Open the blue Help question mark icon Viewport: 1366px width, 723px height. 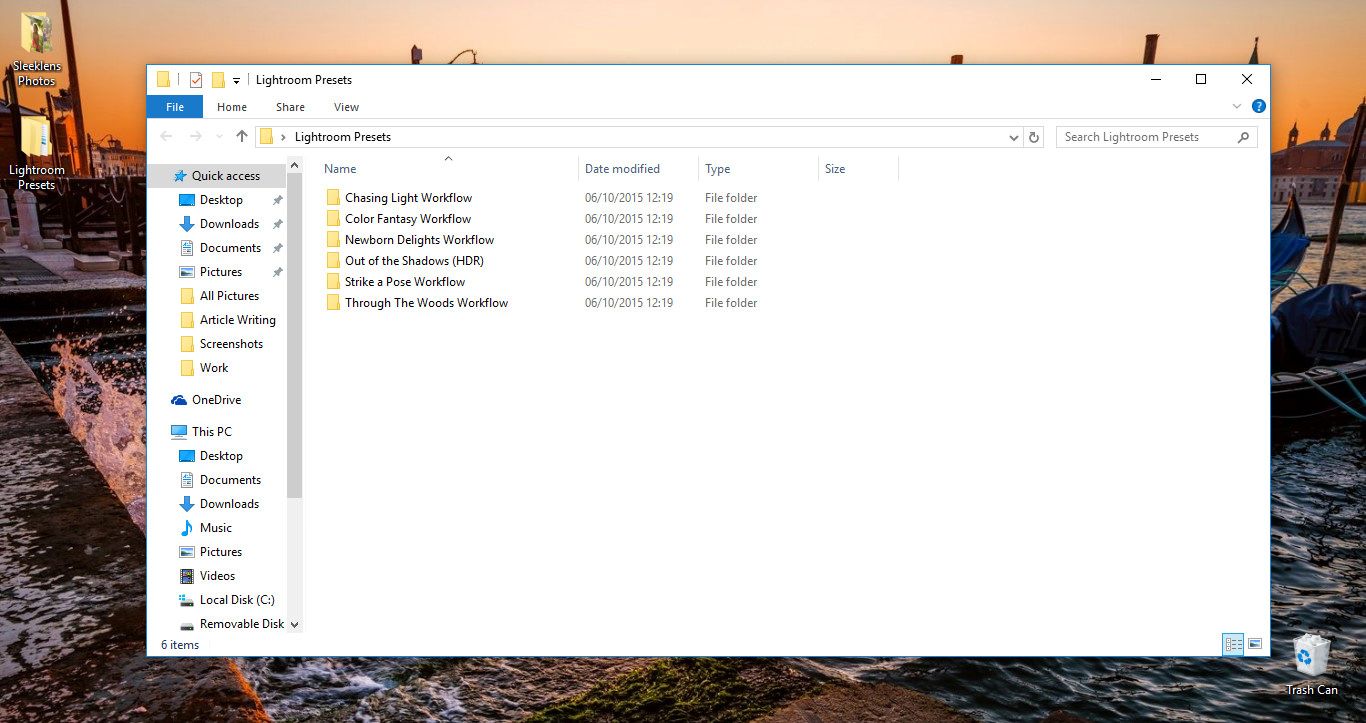(x=1258, y=106)
